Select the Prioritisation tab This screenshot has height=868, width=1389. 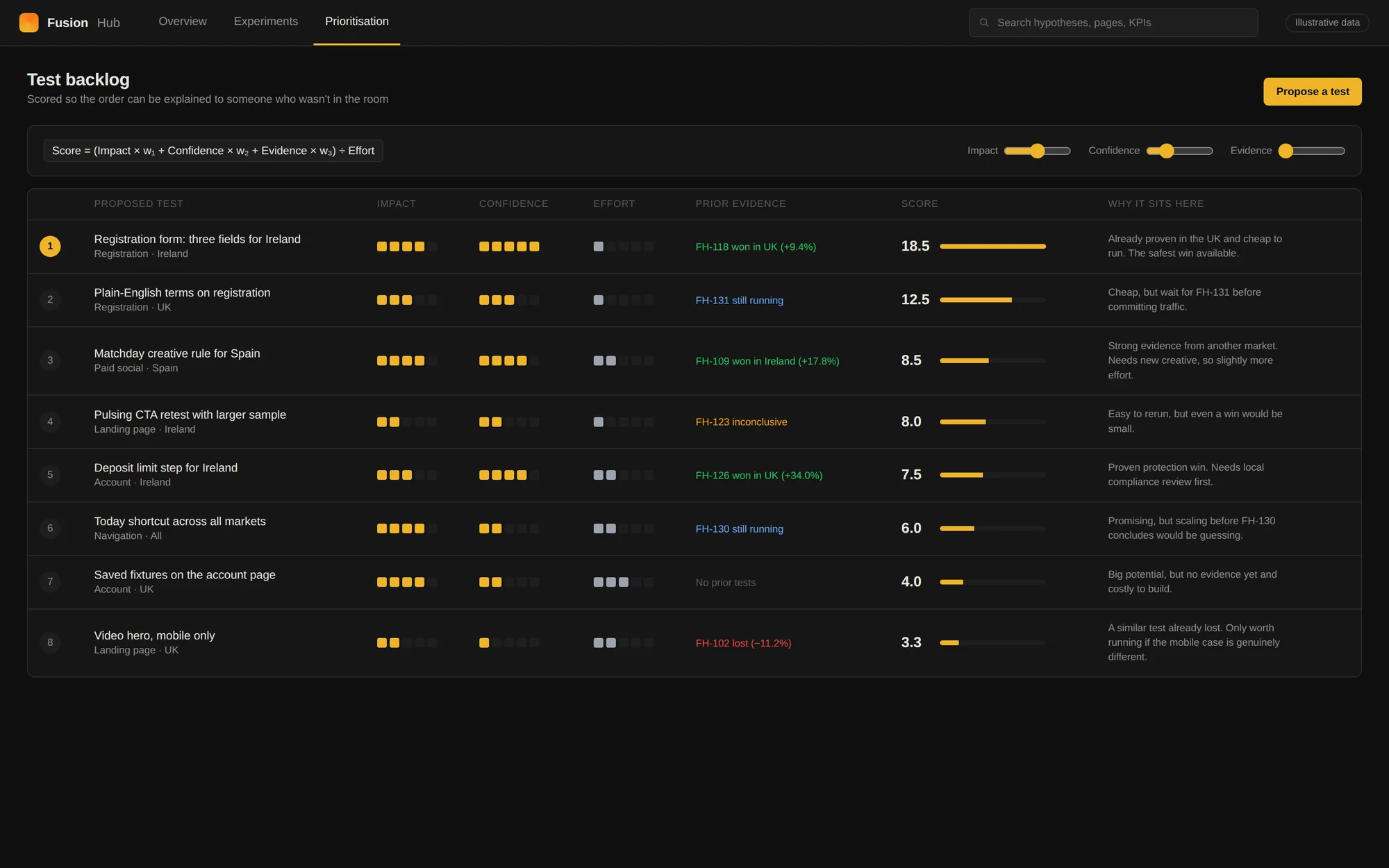tap(357, 22)
